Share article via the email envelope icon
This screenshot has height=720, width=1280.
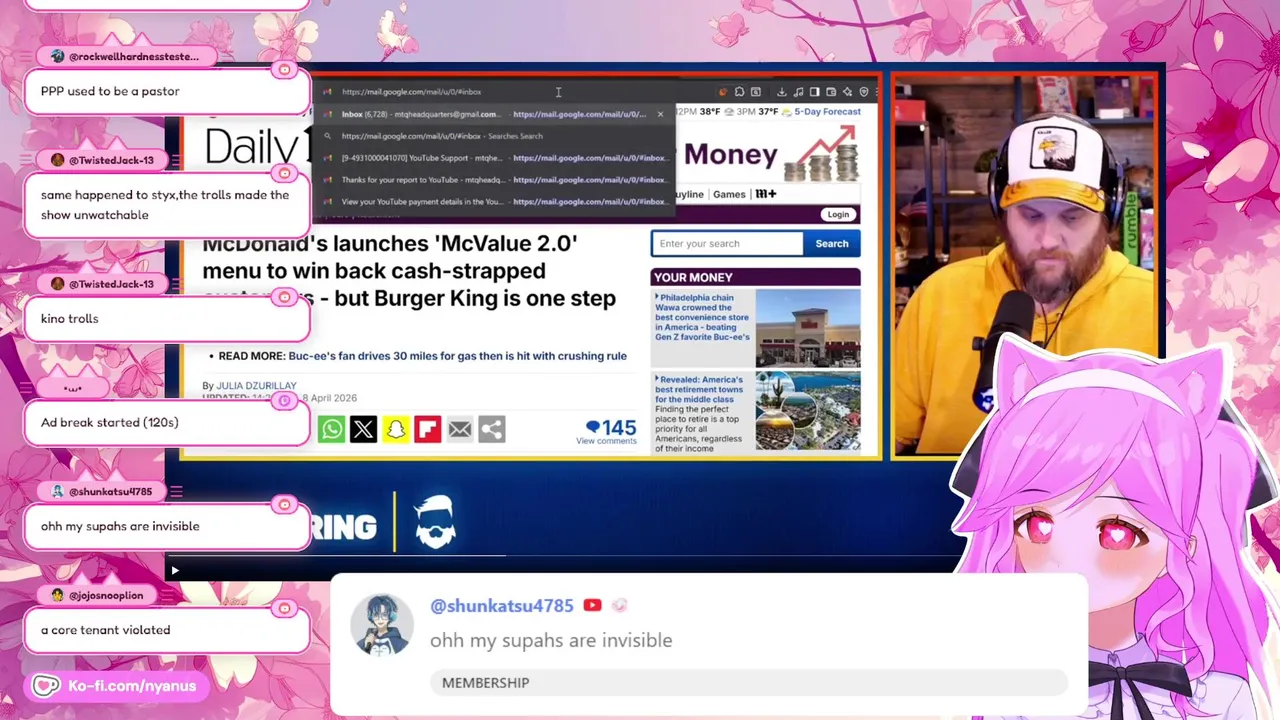[459, 429]
